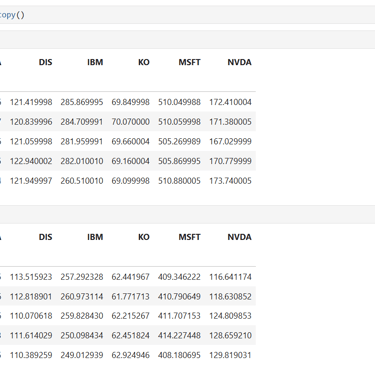Highlight MSFT entry 408.180695

[179, 355]
